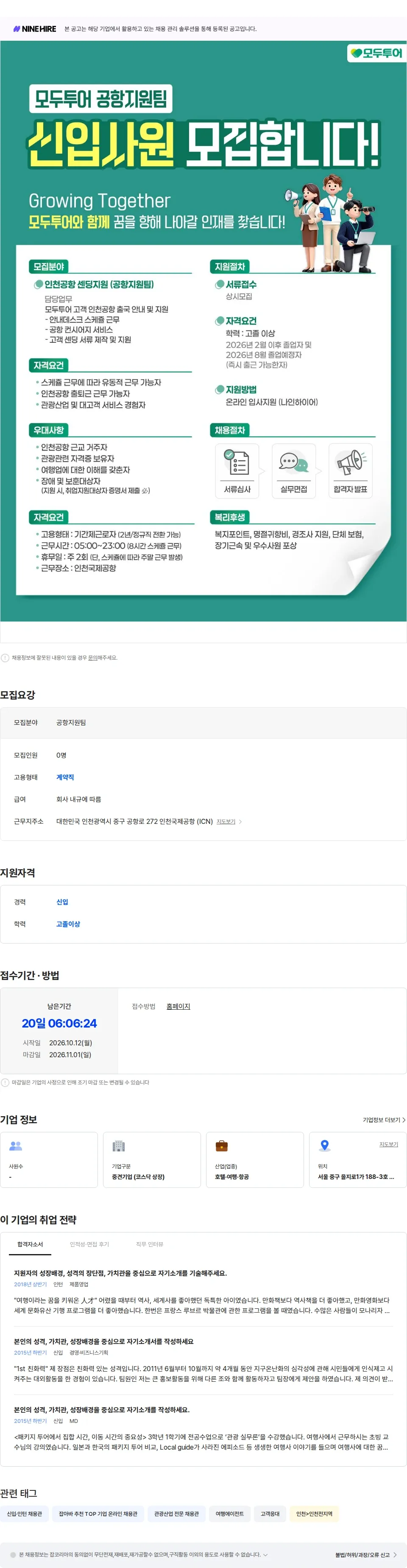Image resolution: width=407 pixels, height=1568 pixels.
Task: Open the 홈페이지 application method link
Action: [x=178, y=1006]
